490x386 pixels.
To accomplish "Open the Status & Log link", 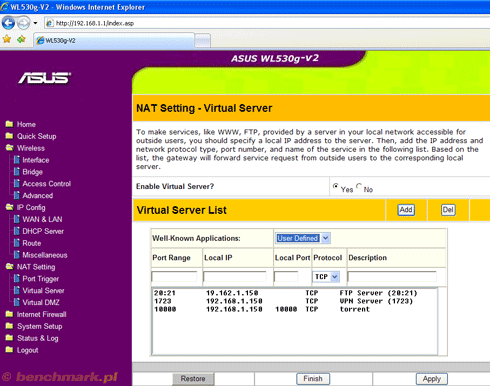I will pos(38,338).
